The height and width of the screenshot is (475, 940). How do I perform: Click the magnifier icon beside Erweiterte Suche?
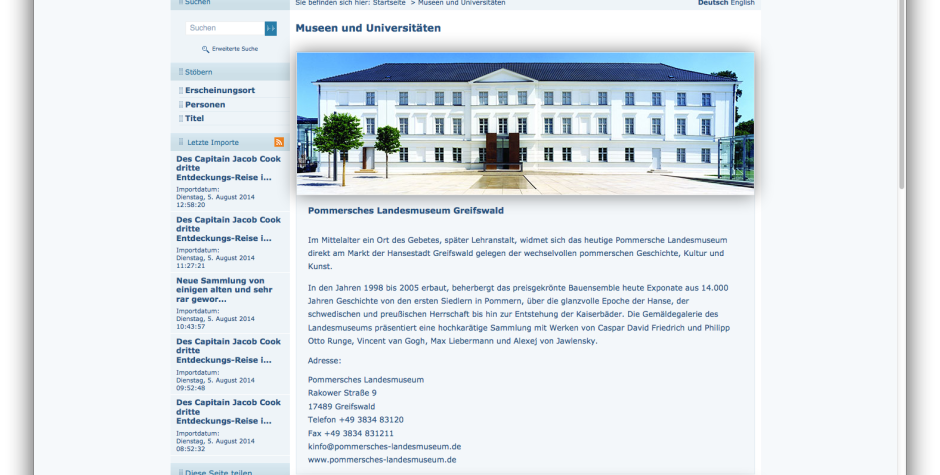206,49
